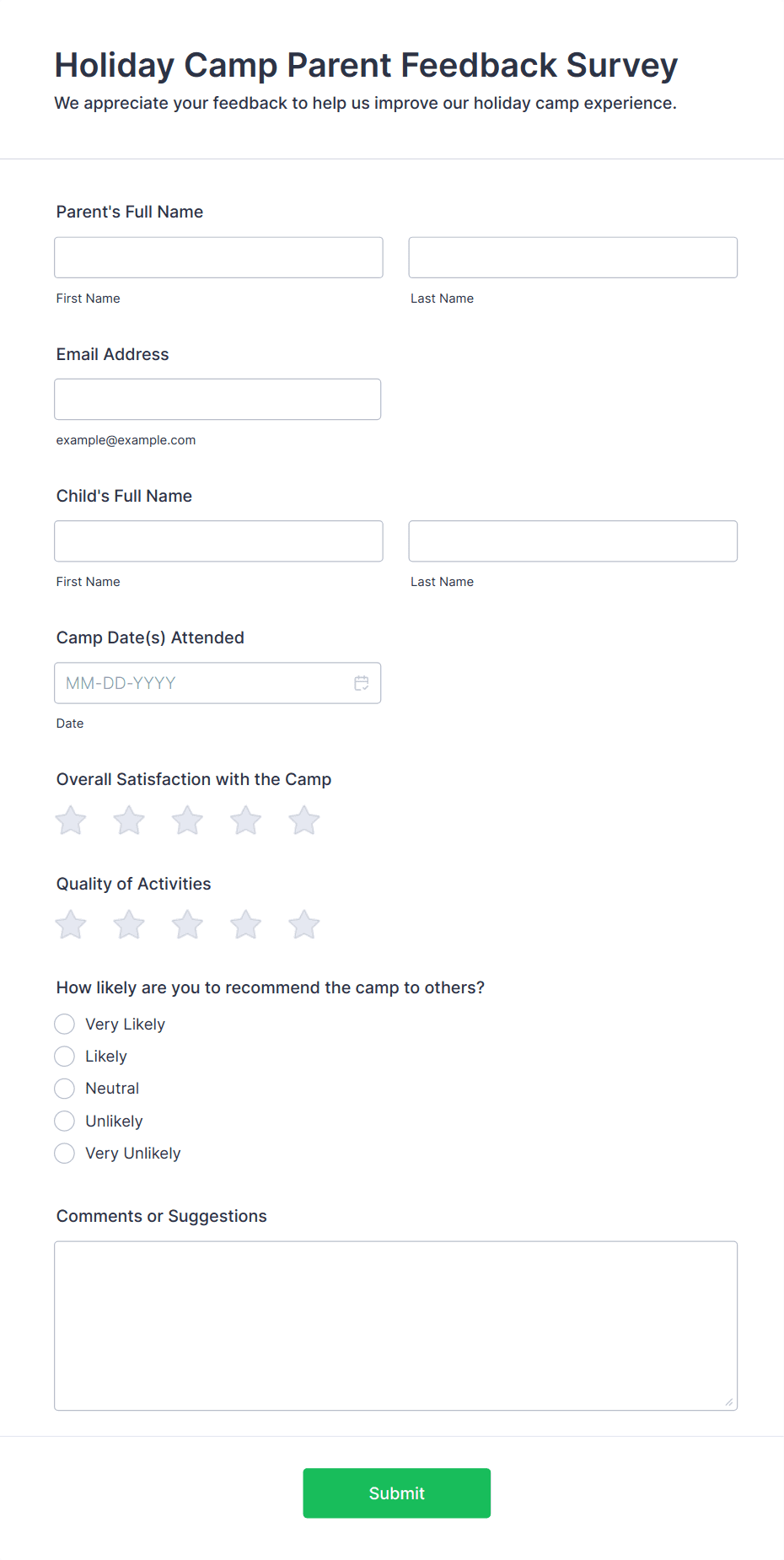Give Quality of Activities five stars

(x=304, y=925)
